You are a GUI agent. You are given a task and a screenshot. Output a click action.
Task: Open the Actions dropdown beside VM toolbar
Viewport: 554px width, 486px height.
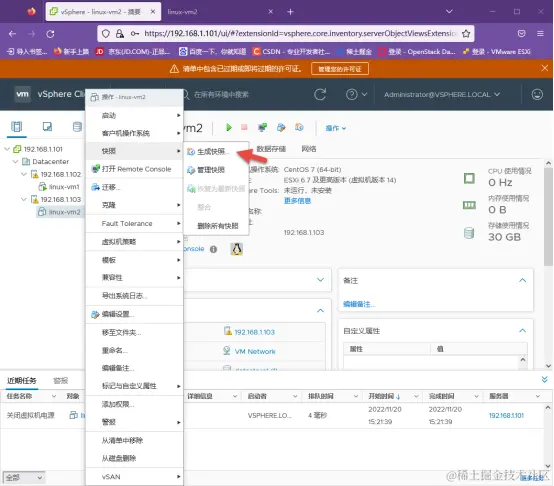pos(335,128)
